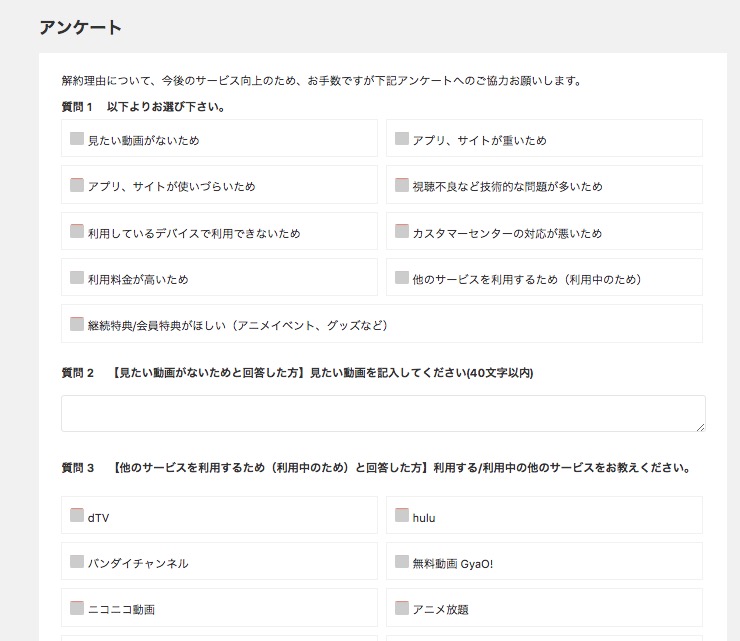The width and height of the screenshot is (740, 641).
Task: Select the アニメ放題 checkbox
Action: [x=402, y=607]
